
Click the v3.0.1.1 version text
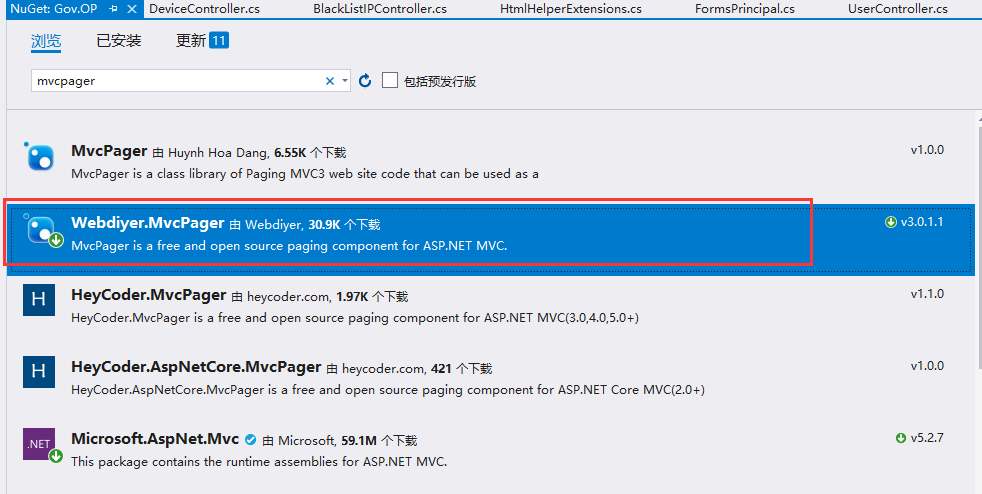[x=922, y=222]
